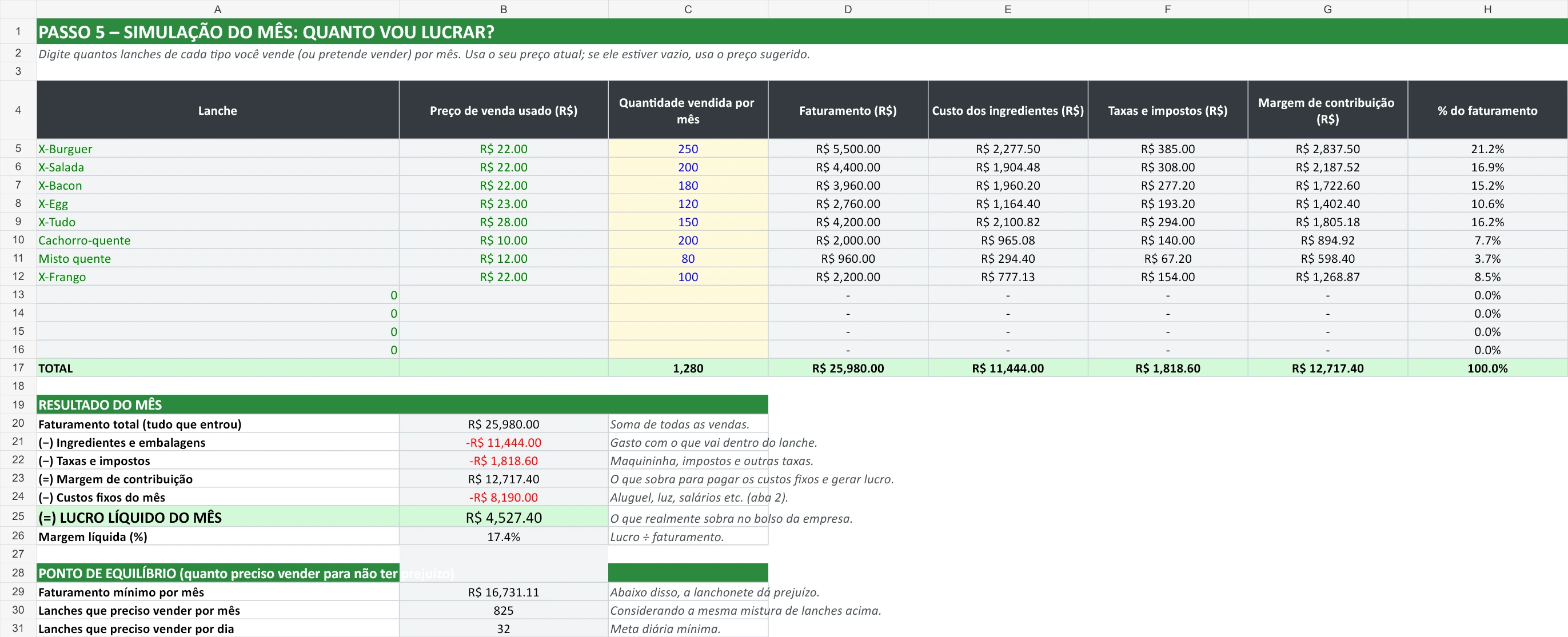The image size is (1568, 637).
Task: Click fixed costs value '-R$ 8,190.00'
Action: point(504,497)
